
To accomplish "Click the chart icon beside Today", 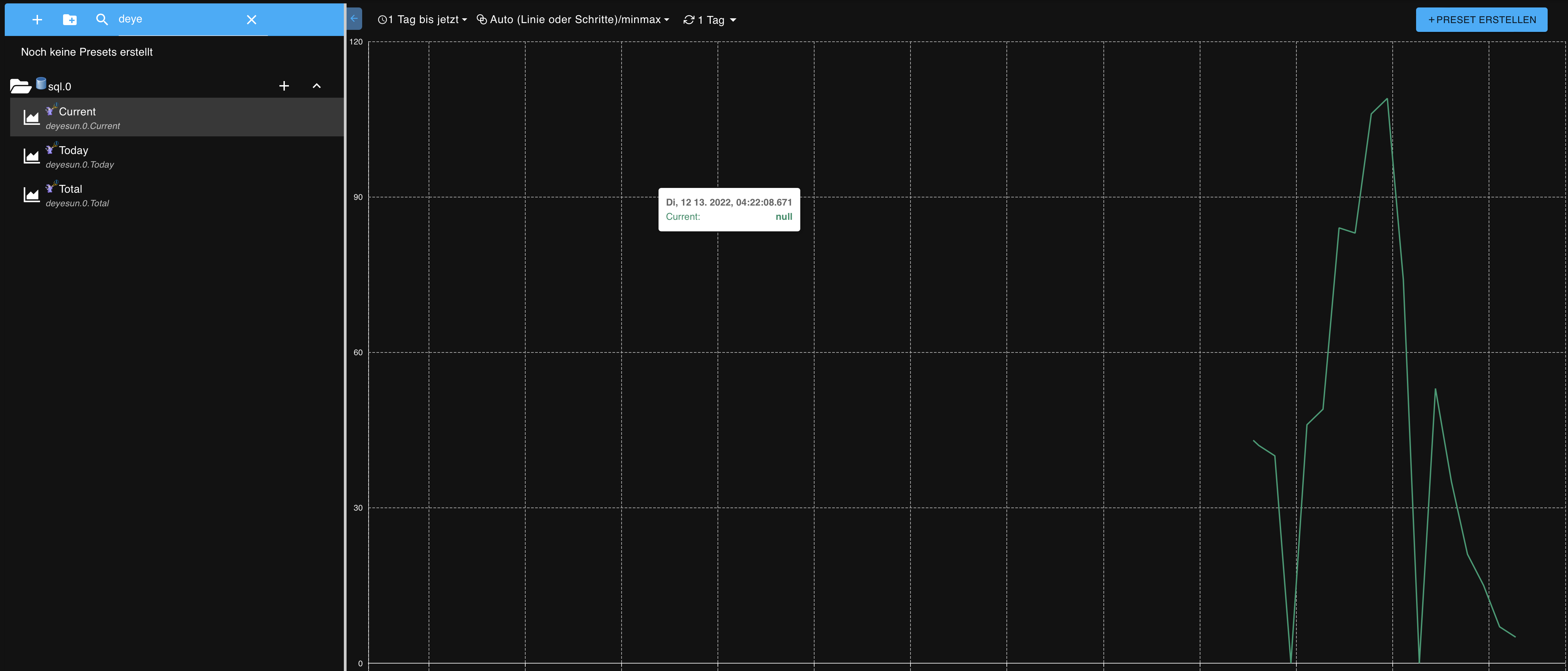I will point(31,156).
